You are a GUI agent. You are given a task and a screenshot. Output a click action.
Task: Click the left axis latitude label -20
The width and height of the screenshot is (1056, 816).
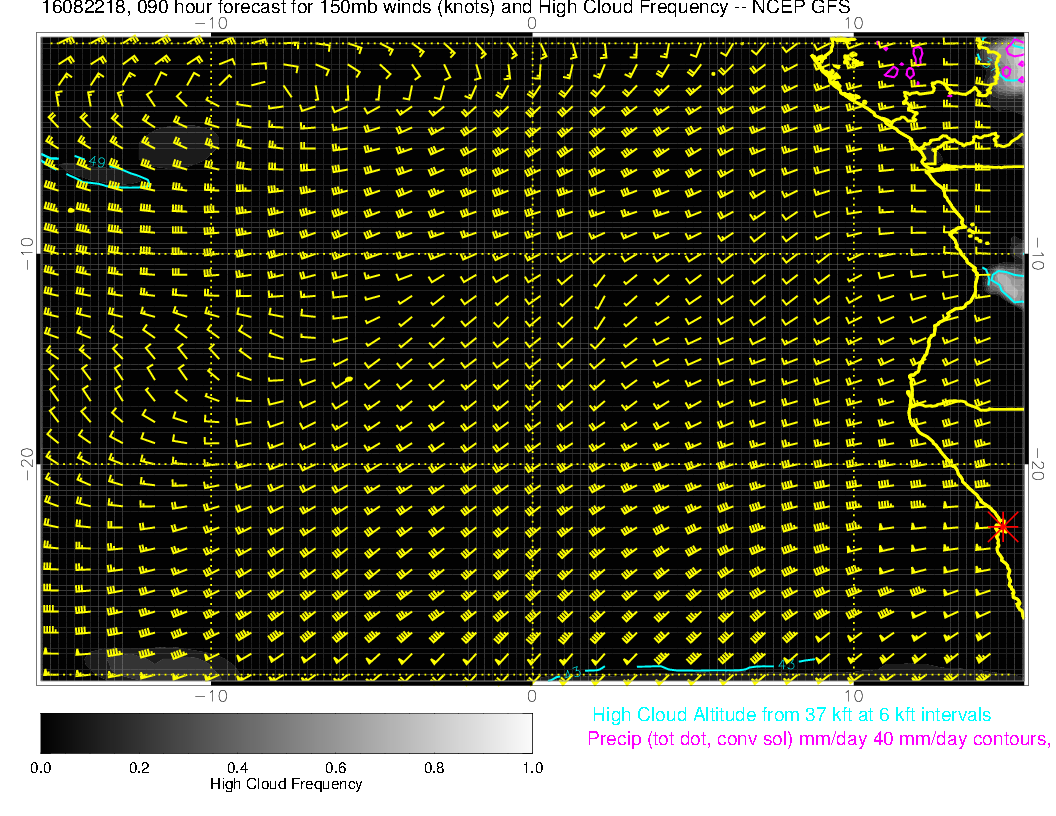(27, 465)
